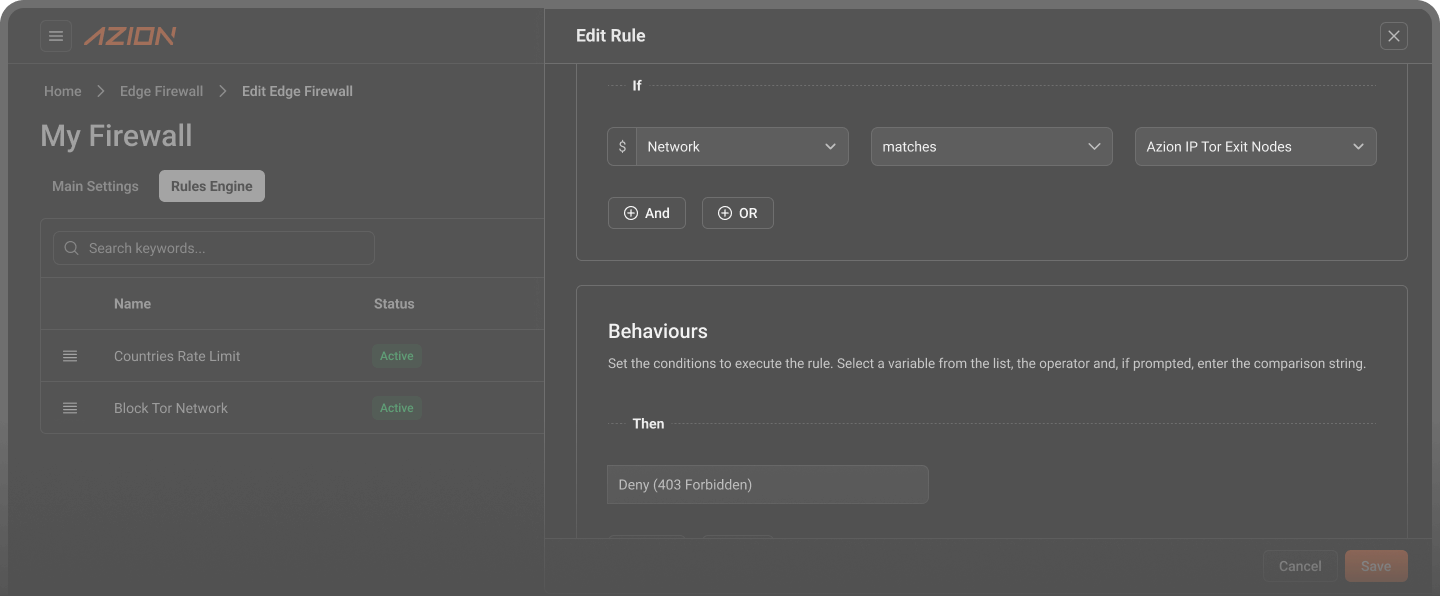The height and width of the screenshot is (596, 1440).
Task: Click Active badge for Countries Rate Limit
Action: pyautogui.click(x=397, y=356)
